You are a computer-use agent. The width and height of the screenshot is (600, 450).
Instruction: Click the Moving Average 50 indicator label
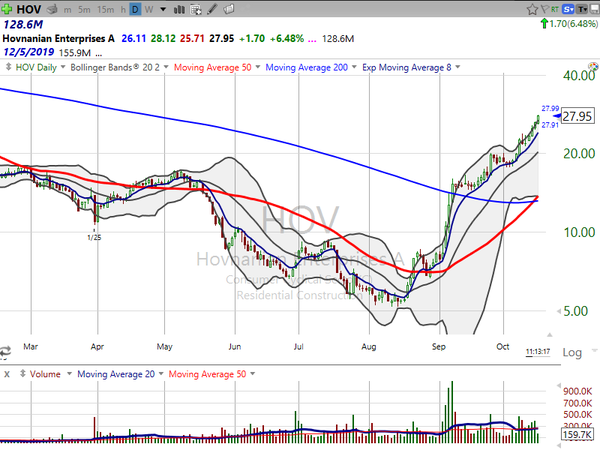(x=213, y=67)
